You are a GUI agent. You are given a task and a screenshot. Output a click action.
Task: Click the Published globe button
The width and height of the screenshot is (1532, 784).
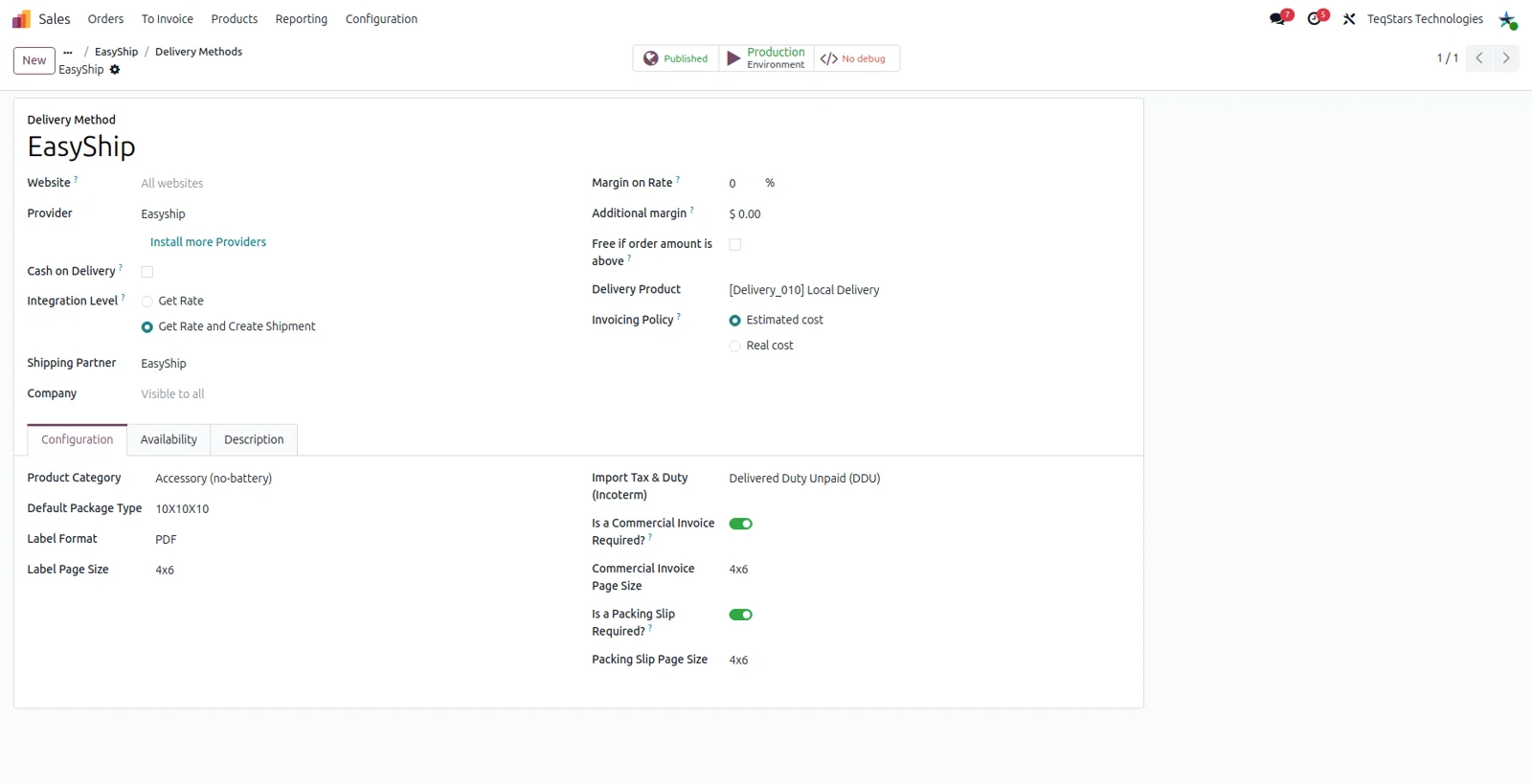point(676,58)
